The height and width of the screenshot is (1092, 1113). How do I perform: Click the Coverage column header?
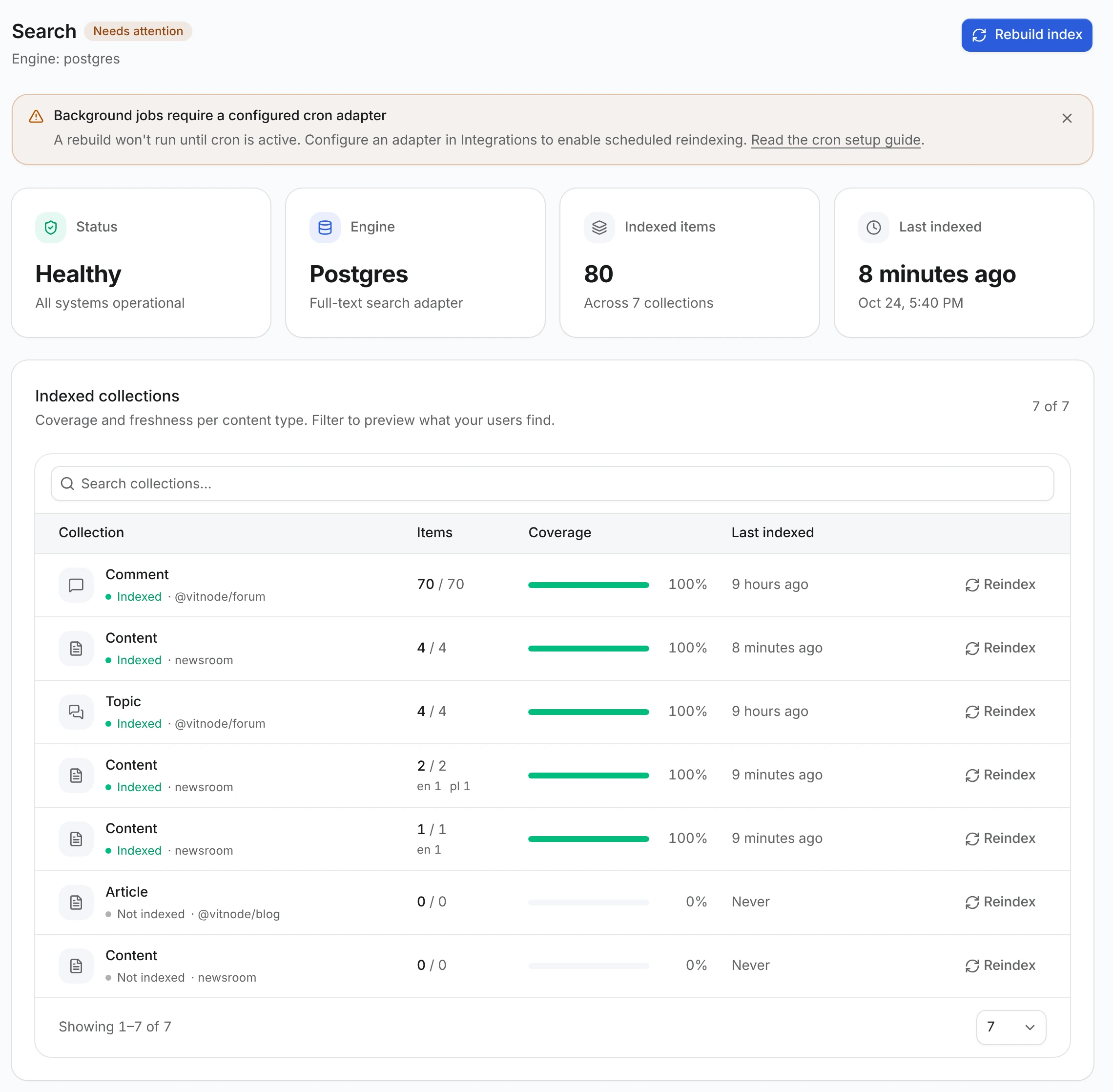(559, 532)
